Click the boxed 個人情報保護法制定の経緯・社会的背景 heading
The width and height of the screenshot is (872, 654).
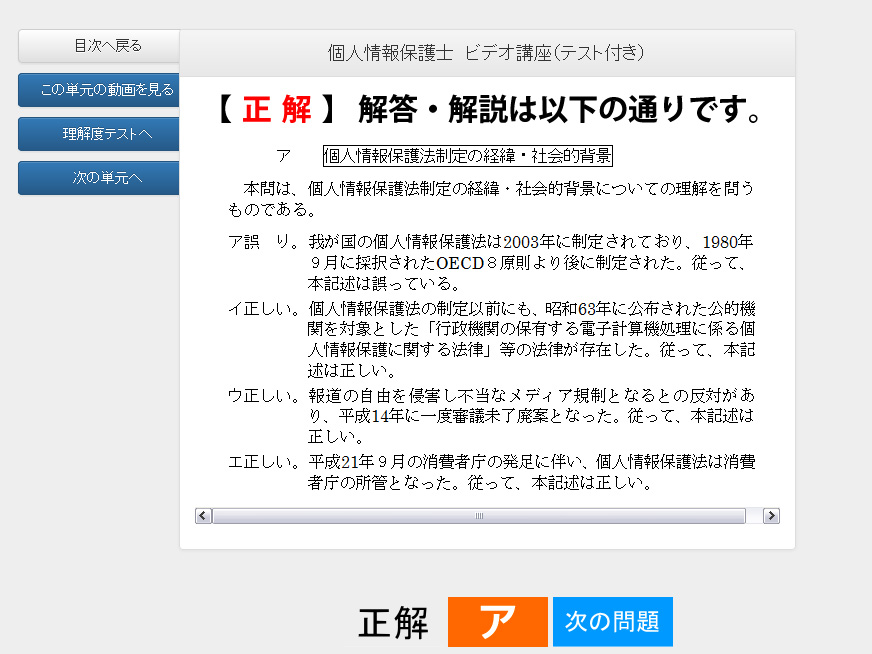(468, 156)
